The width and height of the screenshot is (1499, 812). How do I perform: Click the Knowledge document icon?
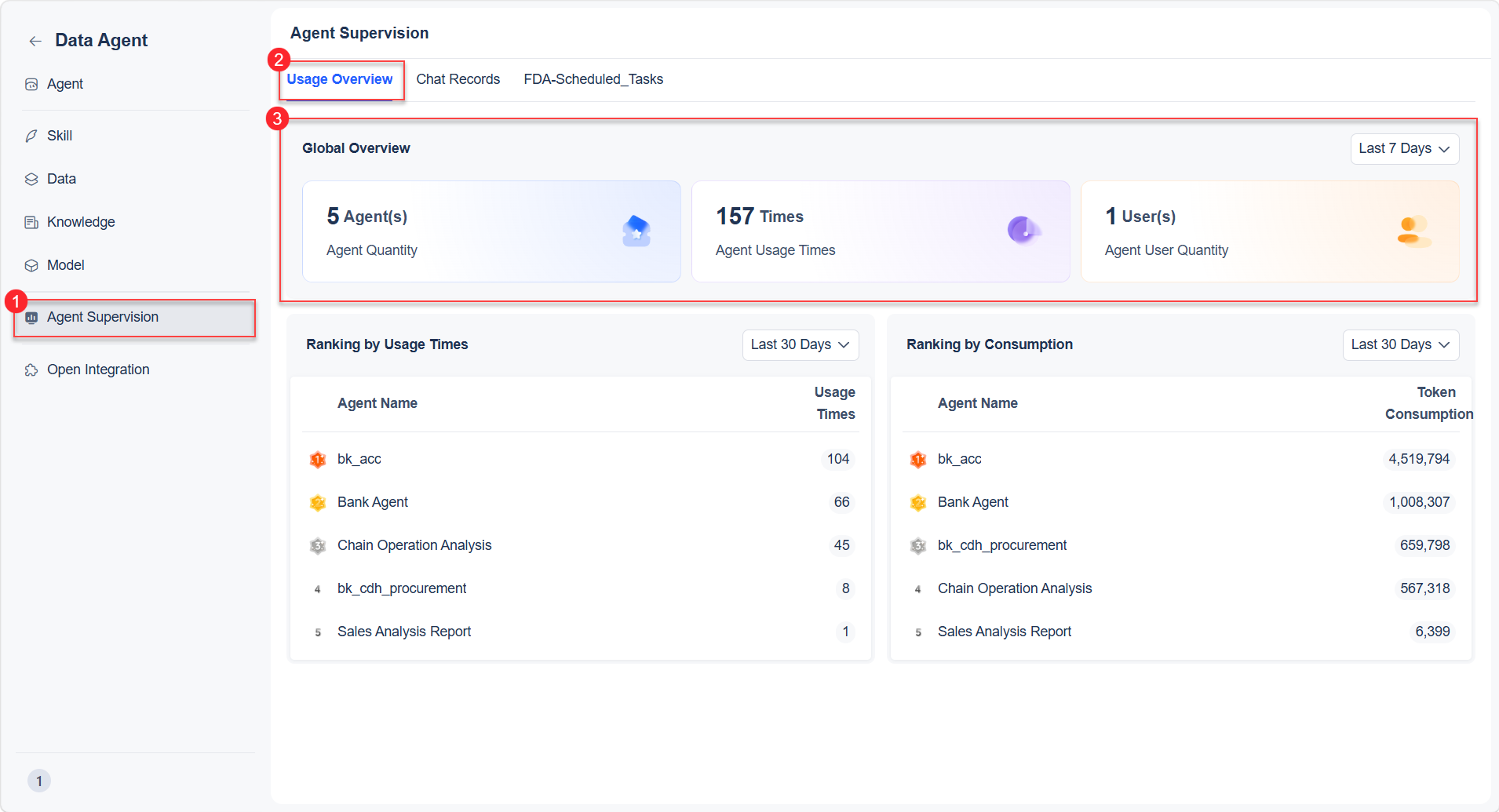click(x=31, y=222)
